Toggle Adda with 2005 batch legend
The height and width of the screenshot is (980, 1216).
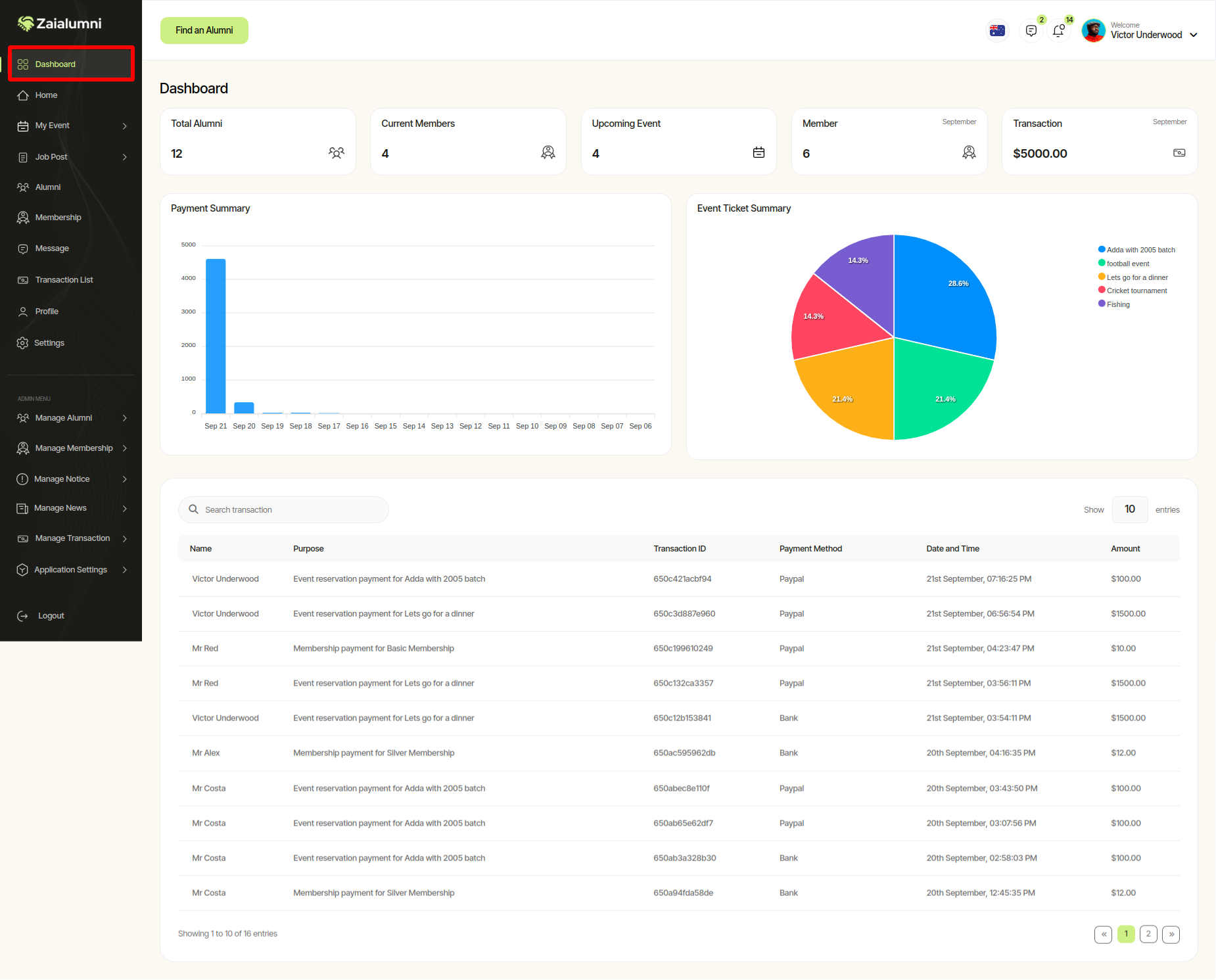point(1137,250)
